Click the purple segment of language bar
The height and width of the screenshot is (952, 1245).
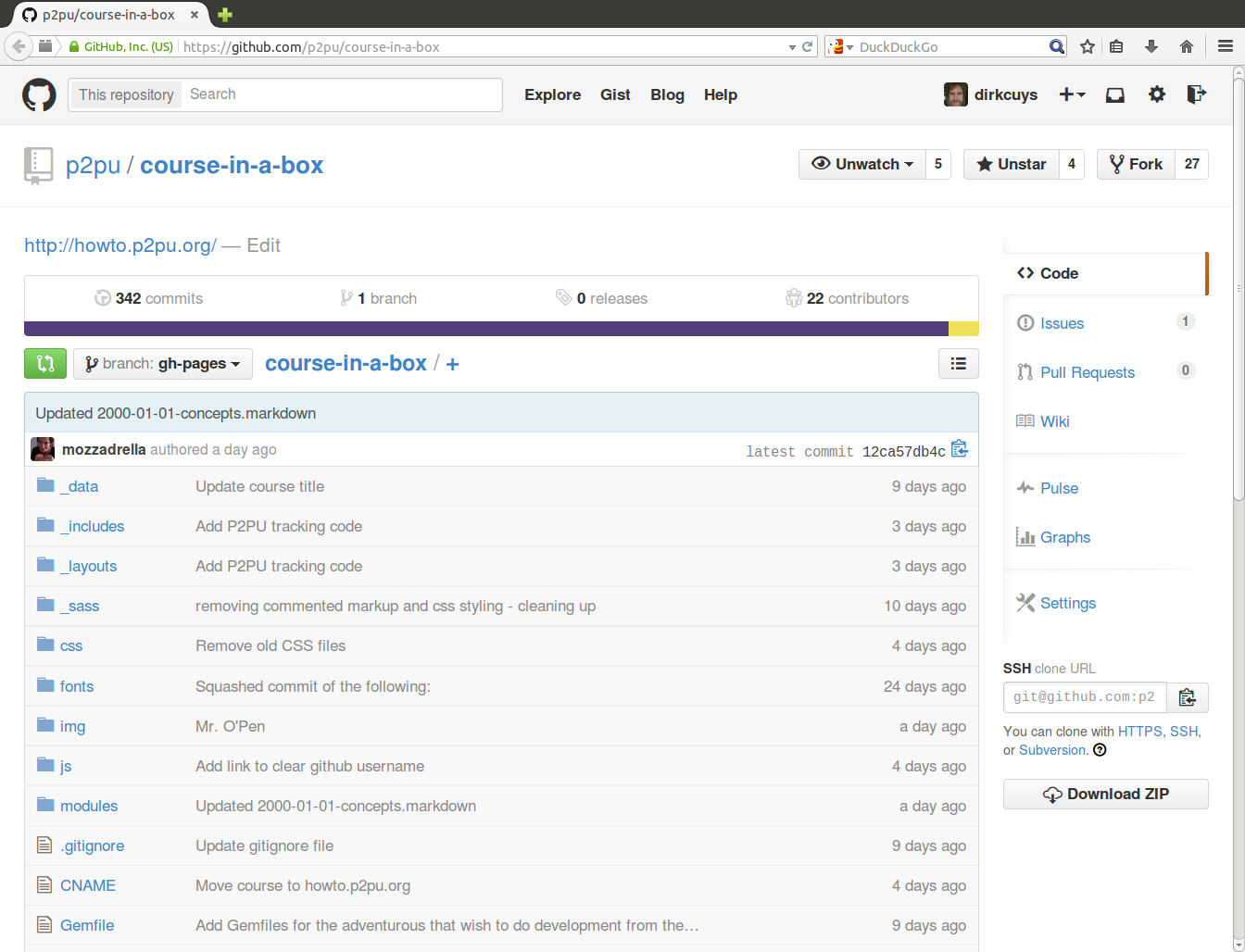pyautogui.click(x=486, y=329)
